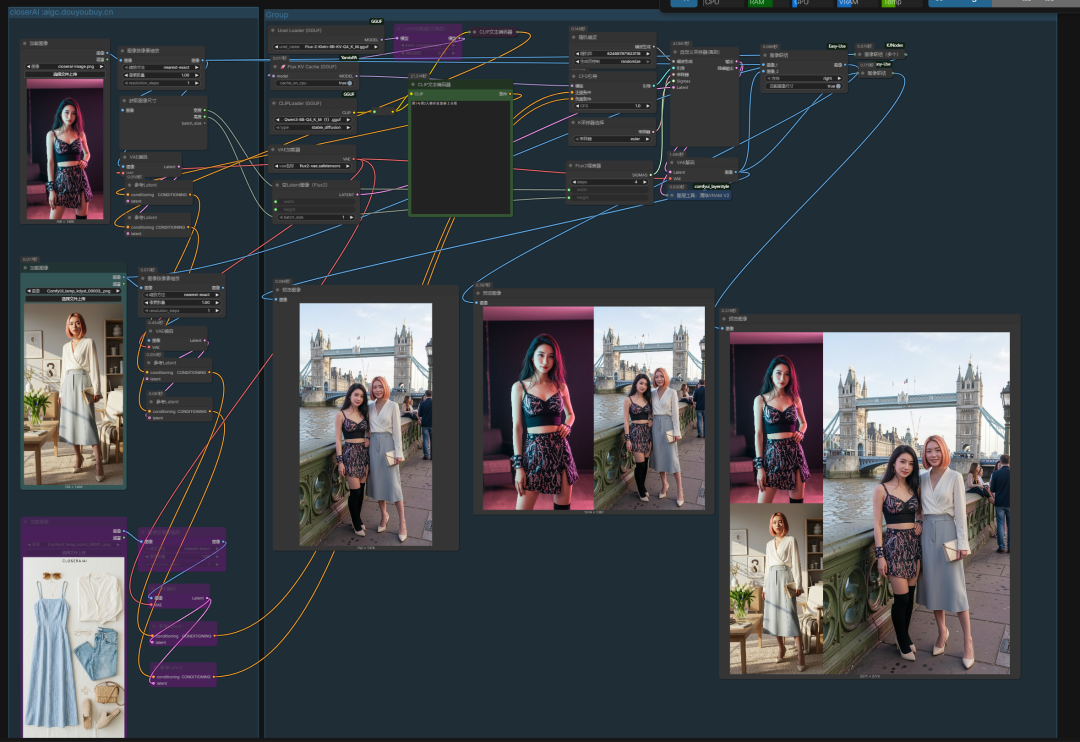Click the comfyui_layerstyle badge above 清除VRAM node
This screenshot has width=1080, height=742.
pyautogui.click(x=711, y=186)
